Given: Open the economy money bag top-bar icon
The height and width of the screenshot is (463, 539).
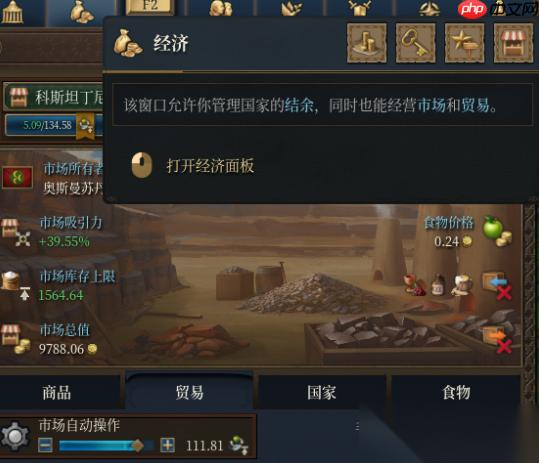Looking at the screenshot, I should [82, 11].
